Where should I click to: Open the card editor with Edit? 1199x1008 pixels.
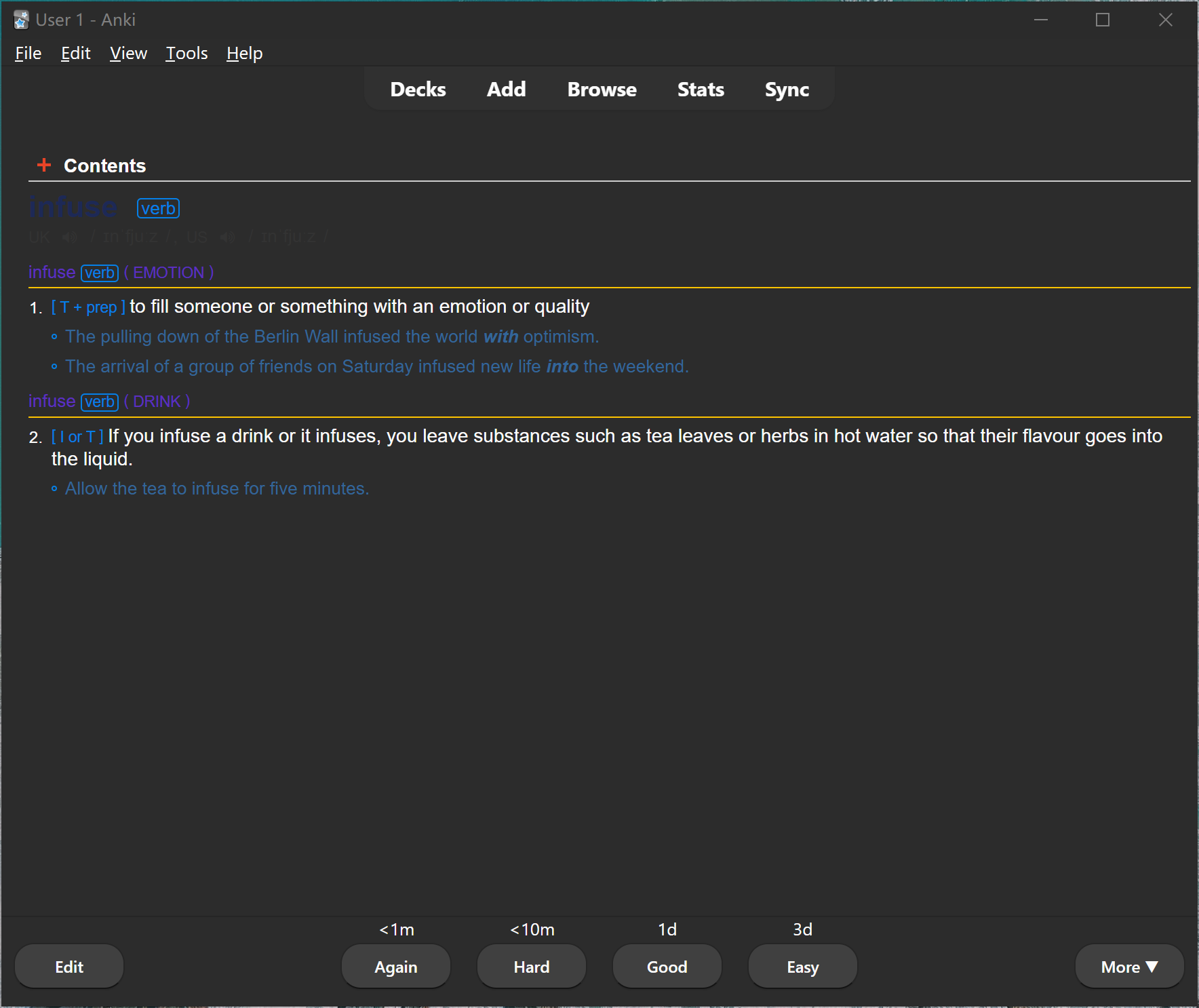[69, 967]
